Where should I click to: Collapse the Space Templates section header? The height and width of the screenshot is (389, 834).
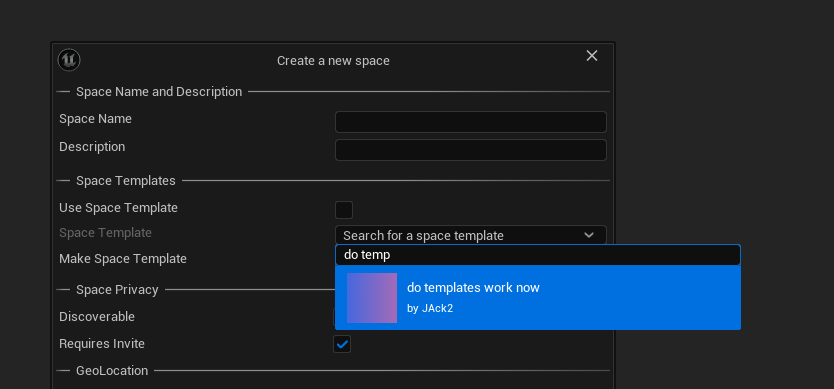[x=126, y=180]
